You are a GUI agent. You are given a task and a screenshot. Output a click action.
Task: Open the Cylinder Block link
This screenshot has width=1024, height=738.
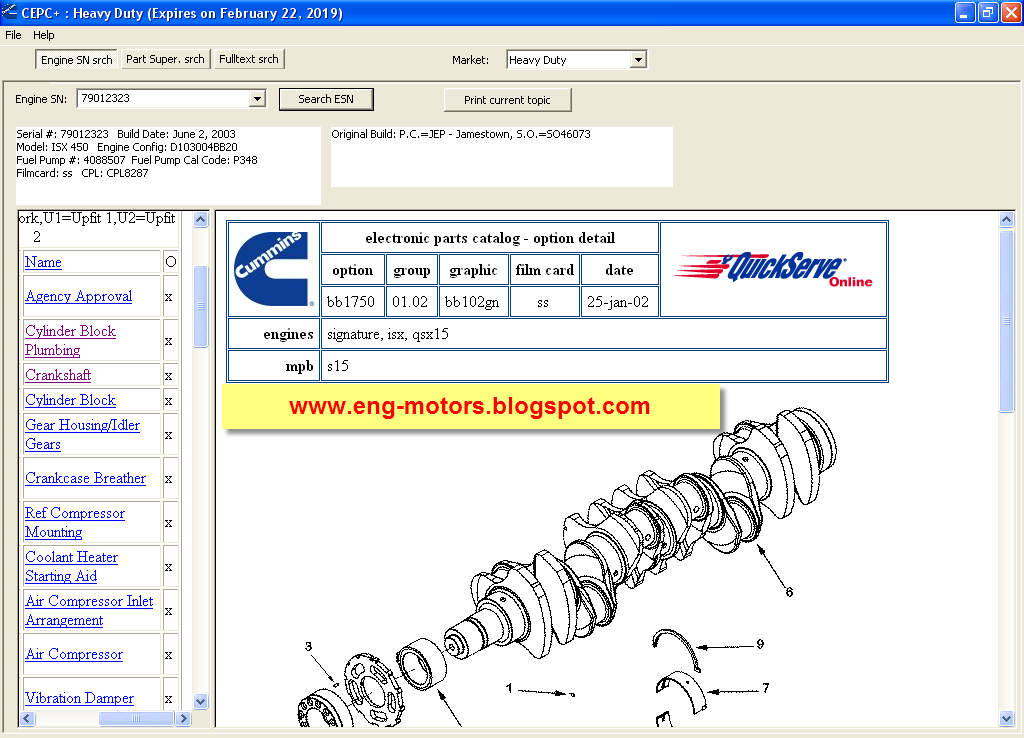click(71, 400)
